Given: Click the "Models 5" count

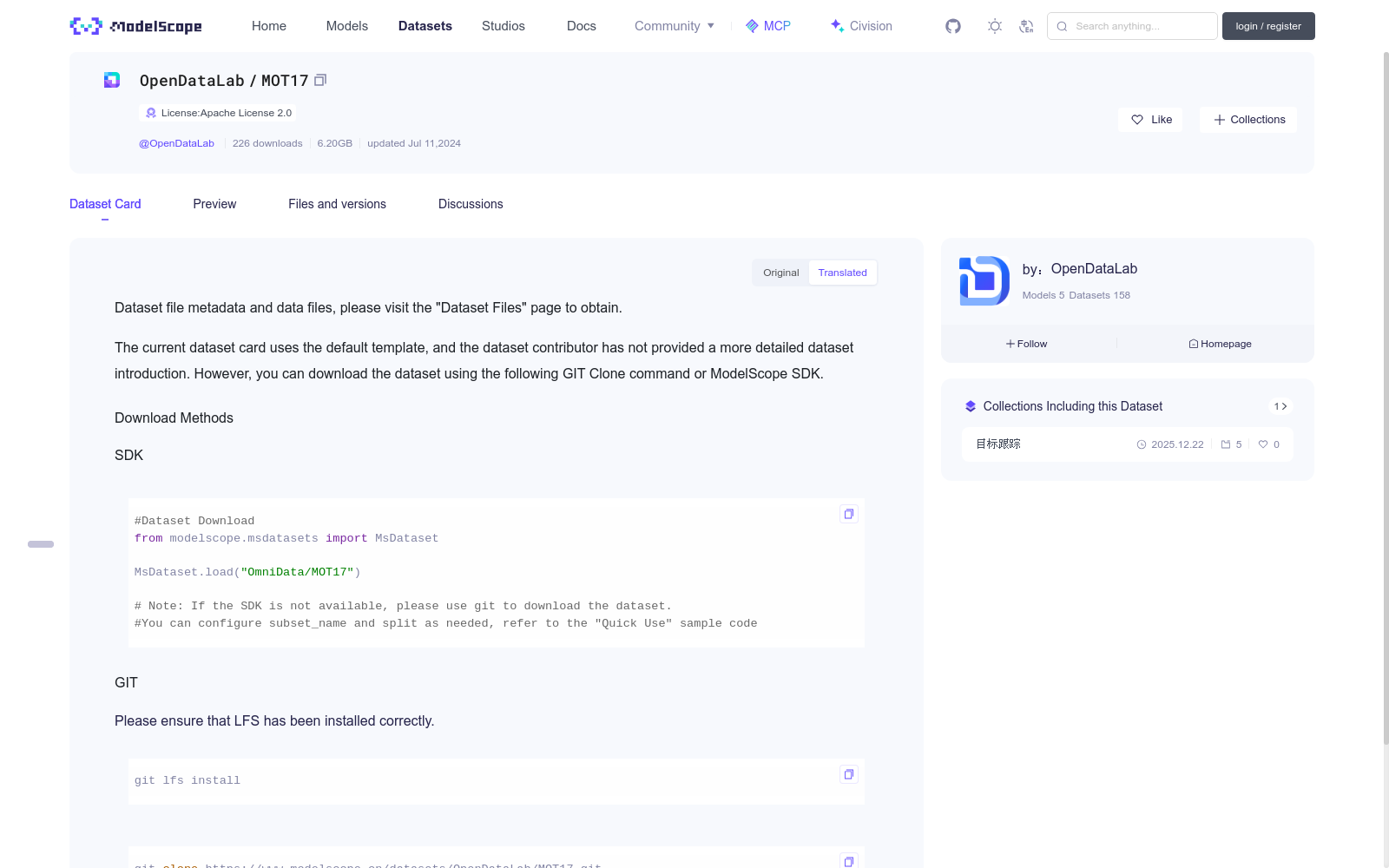Looking at the screenshot, I should [1043, 295].
